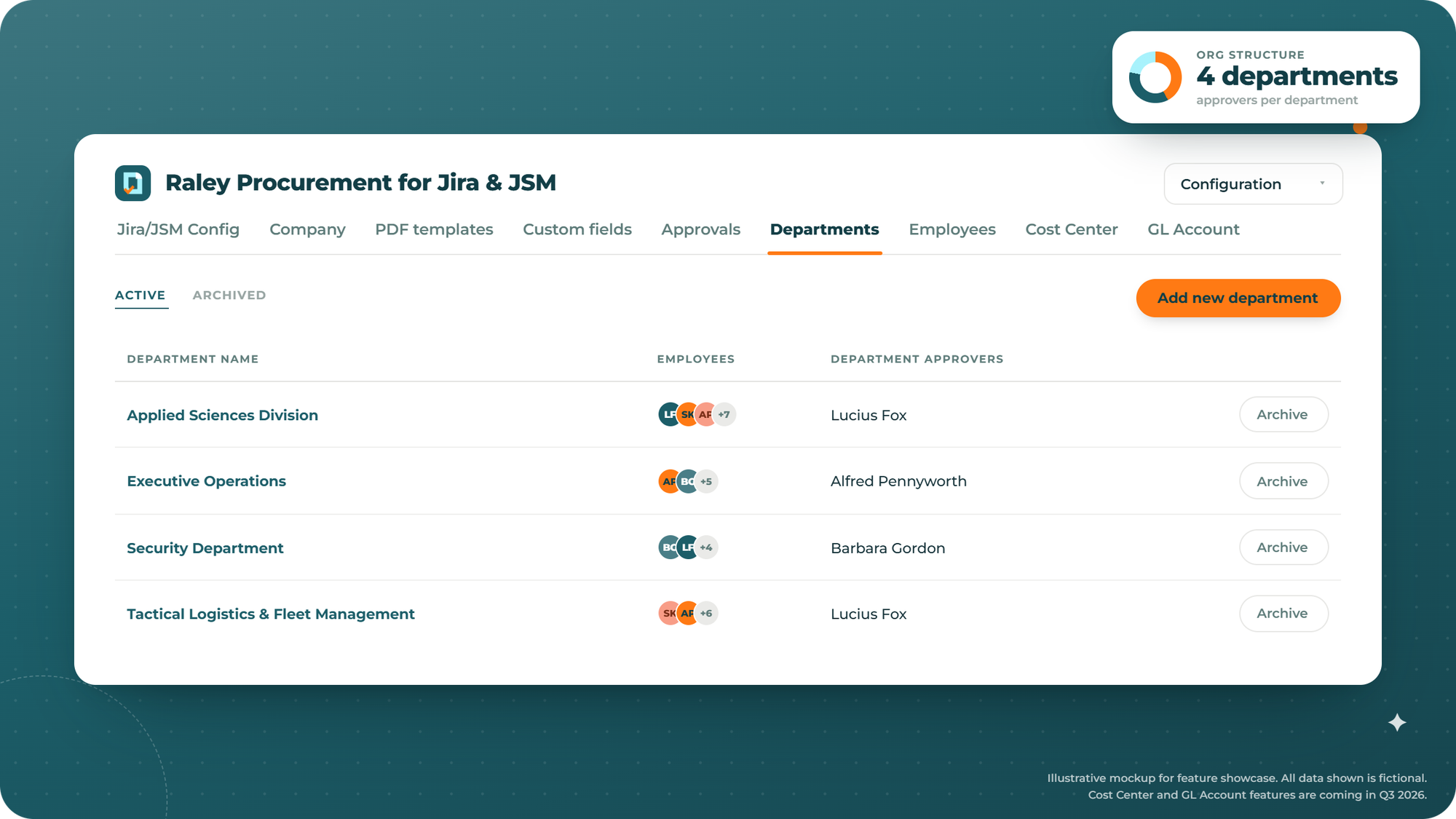The height and width of the screenshot is (819, 1456).
Task: Click the "4 departments" summary text
Action: [x=1297, y=76]
